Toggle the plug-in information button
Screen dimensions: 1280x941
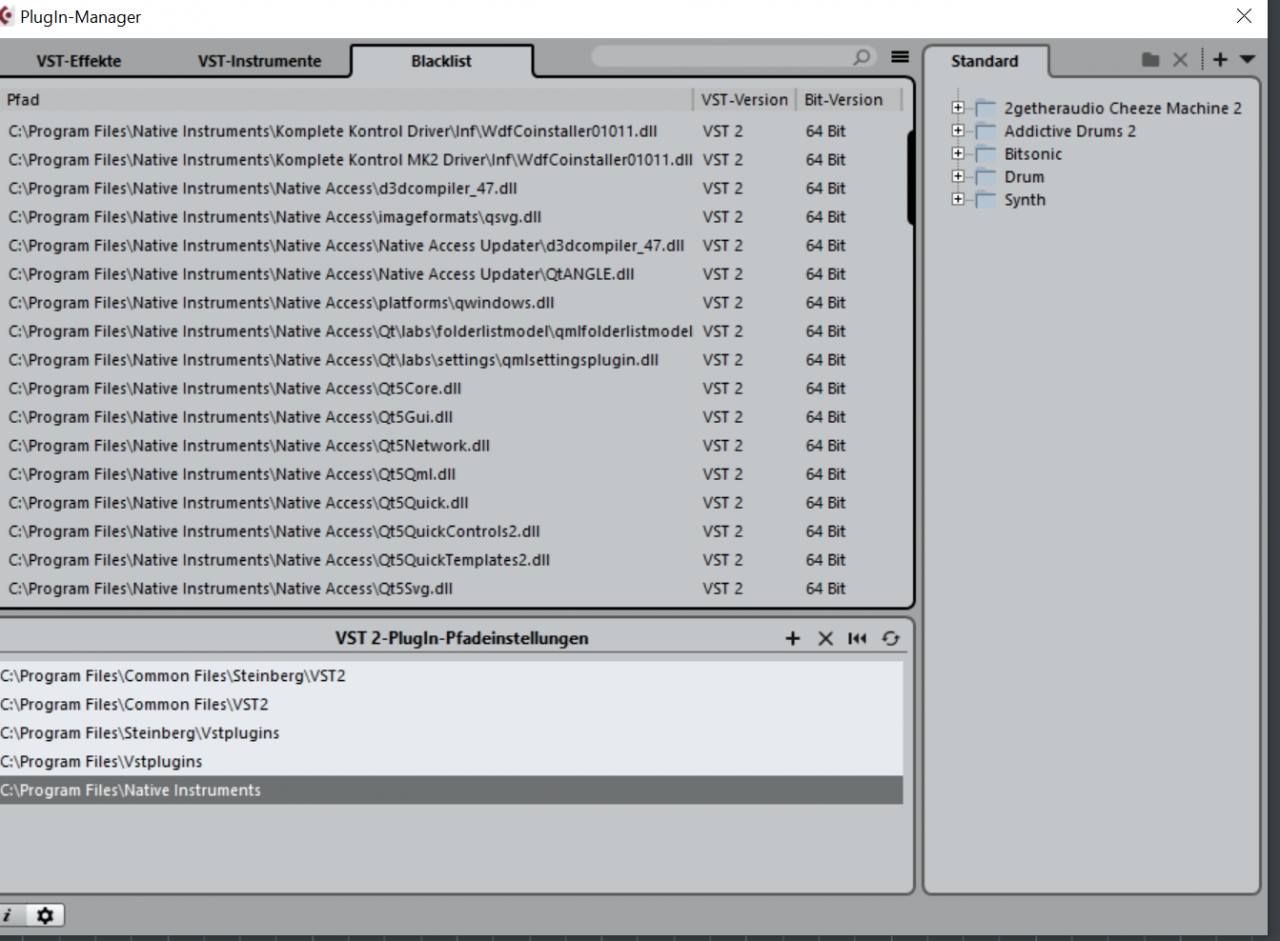pos(8,915)
